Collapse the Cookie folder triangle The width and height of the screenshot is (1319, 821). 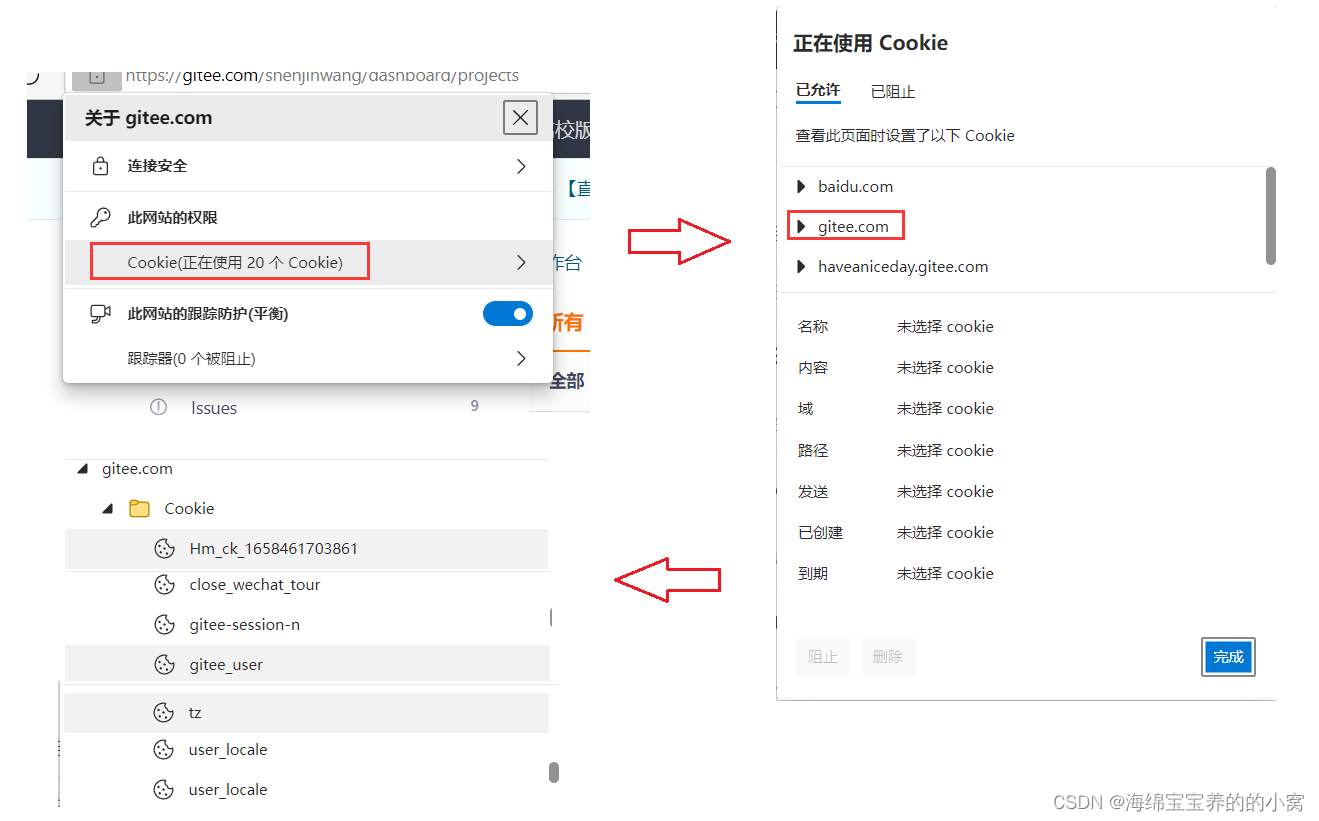coord(107,509)
